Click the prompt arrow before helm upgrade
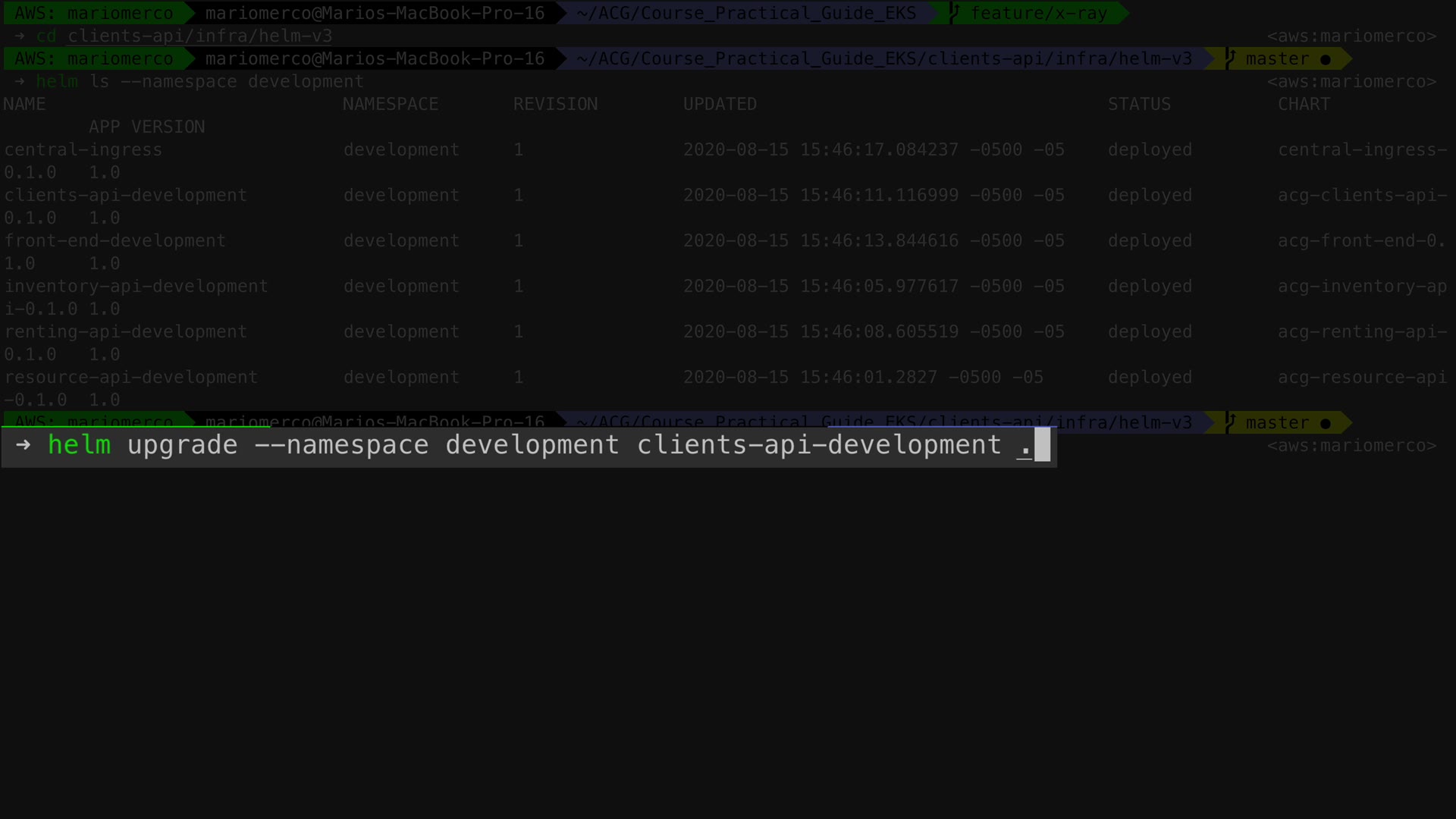 pyautogui.click(x=23, y=445)
